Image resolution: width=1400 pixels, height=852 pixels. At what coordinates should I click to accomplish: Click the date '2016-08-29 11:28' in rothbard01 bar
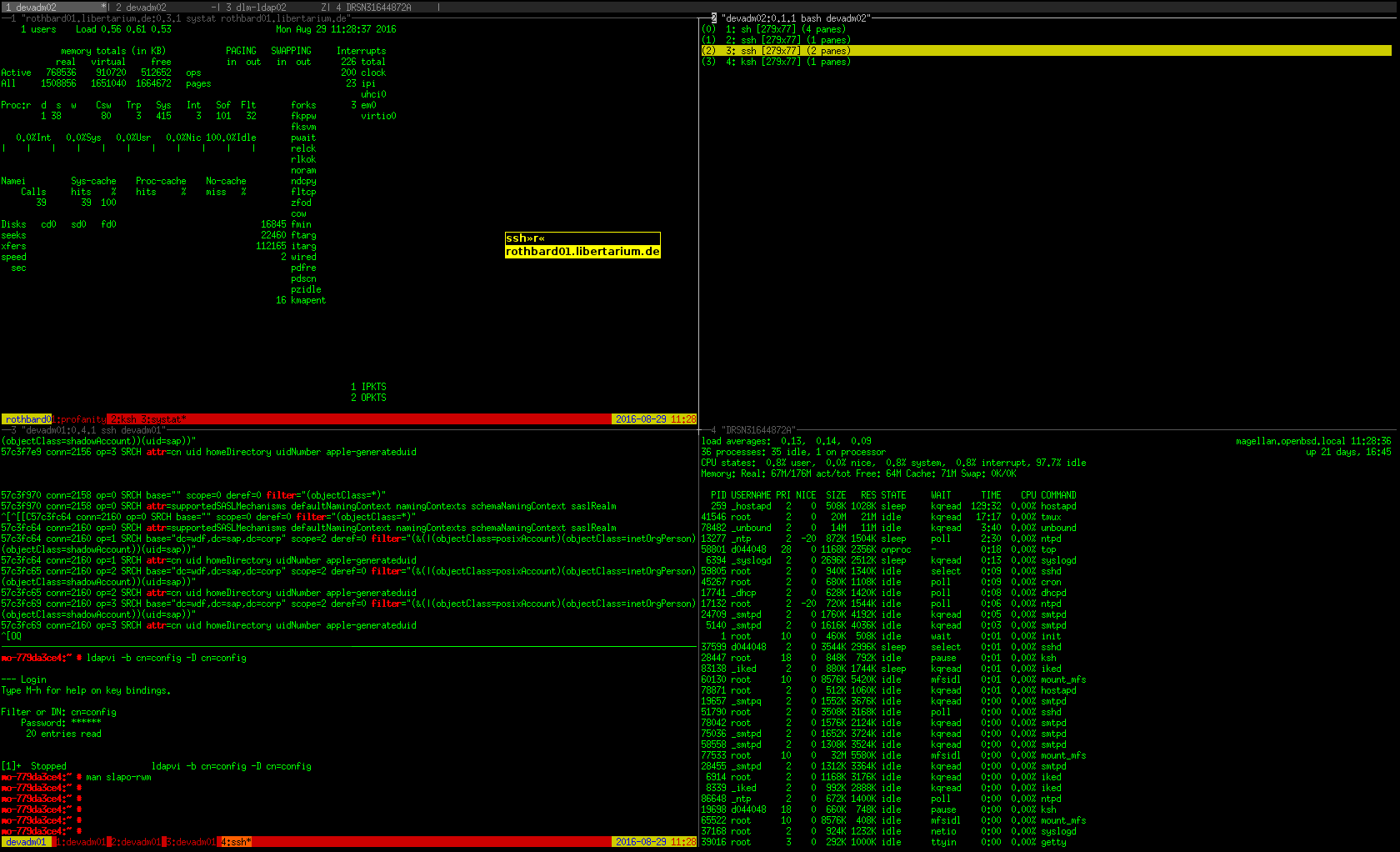click(655, 419)
